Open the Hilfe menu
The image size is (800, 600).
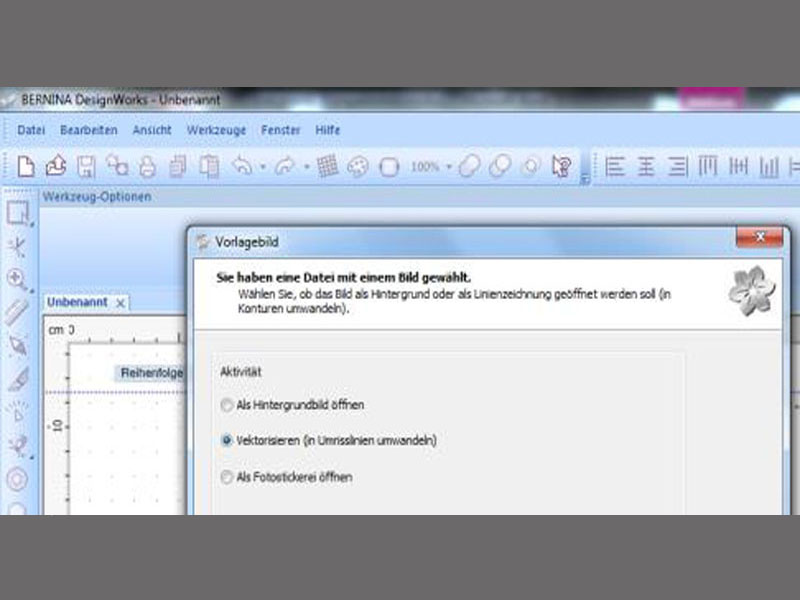pyautogui.click(x=328, y=130)
